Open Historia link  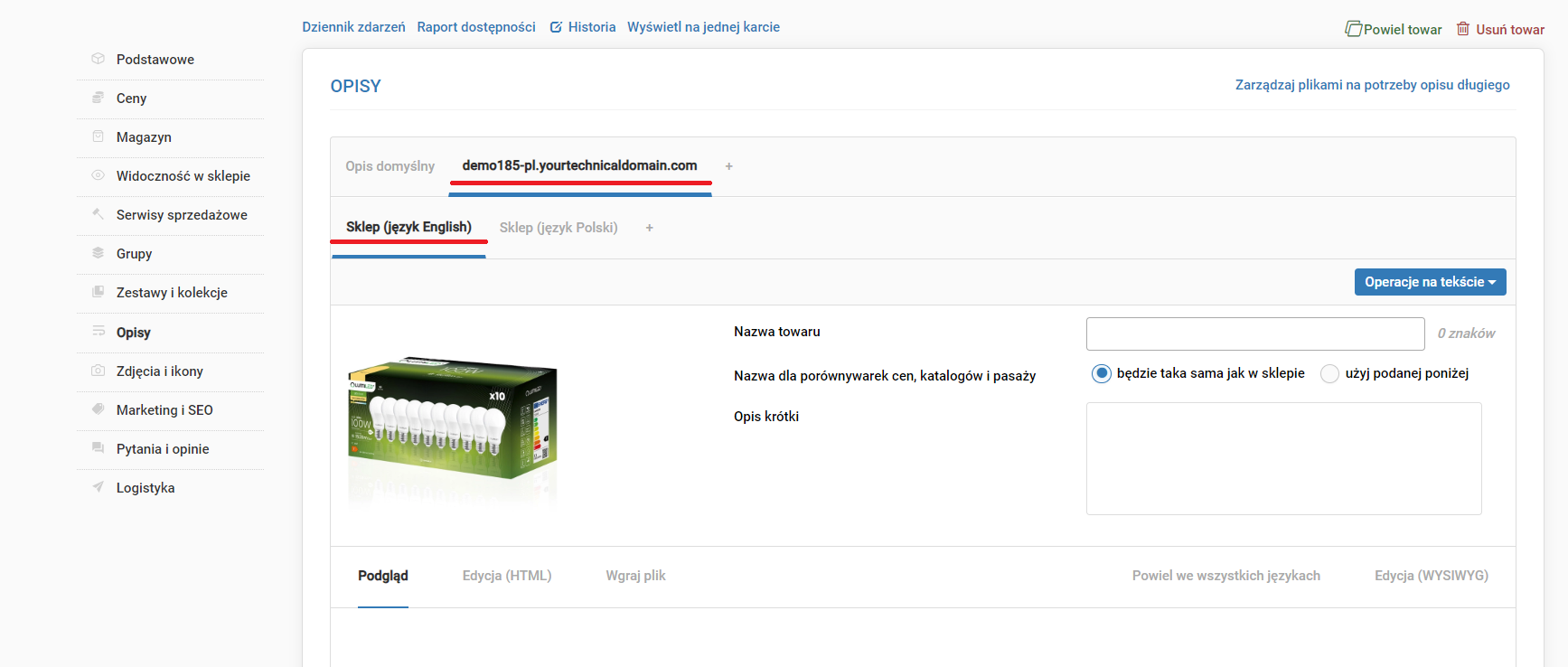592,27
